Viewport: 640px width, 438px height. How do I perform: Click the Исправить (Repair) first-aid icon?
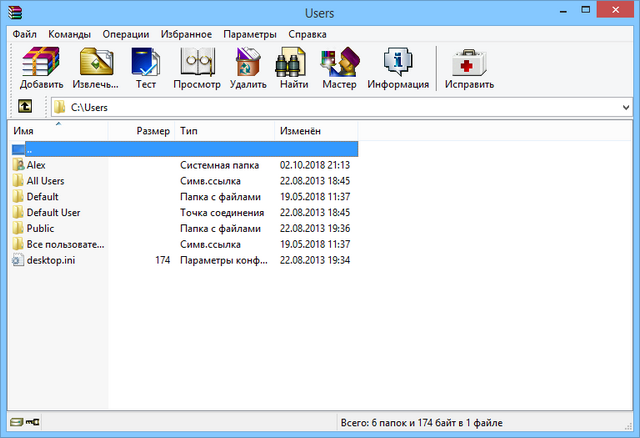pos(469,65)
